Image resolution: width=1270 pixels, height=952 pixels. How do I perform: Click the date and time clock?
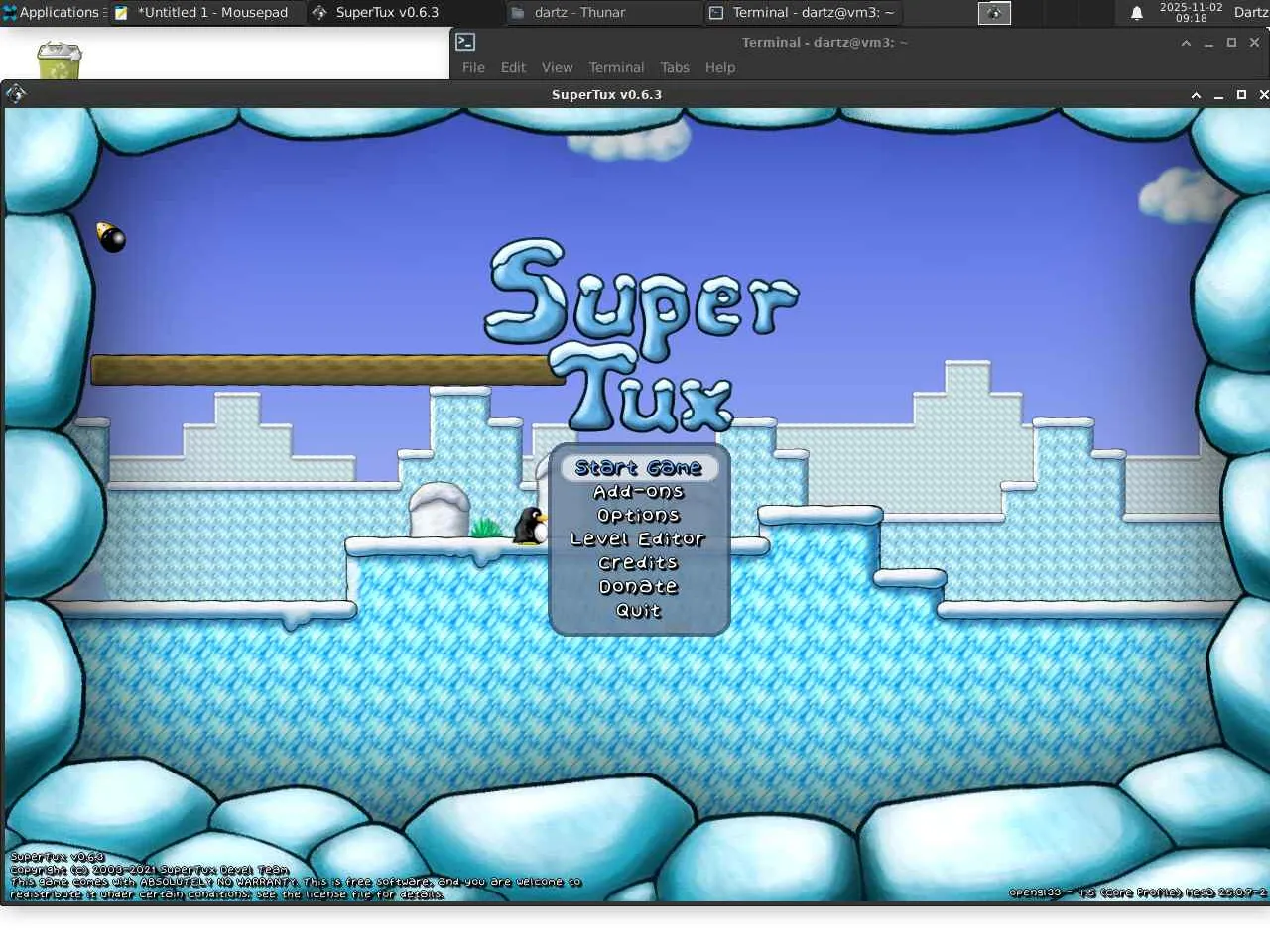(1191, 12)
